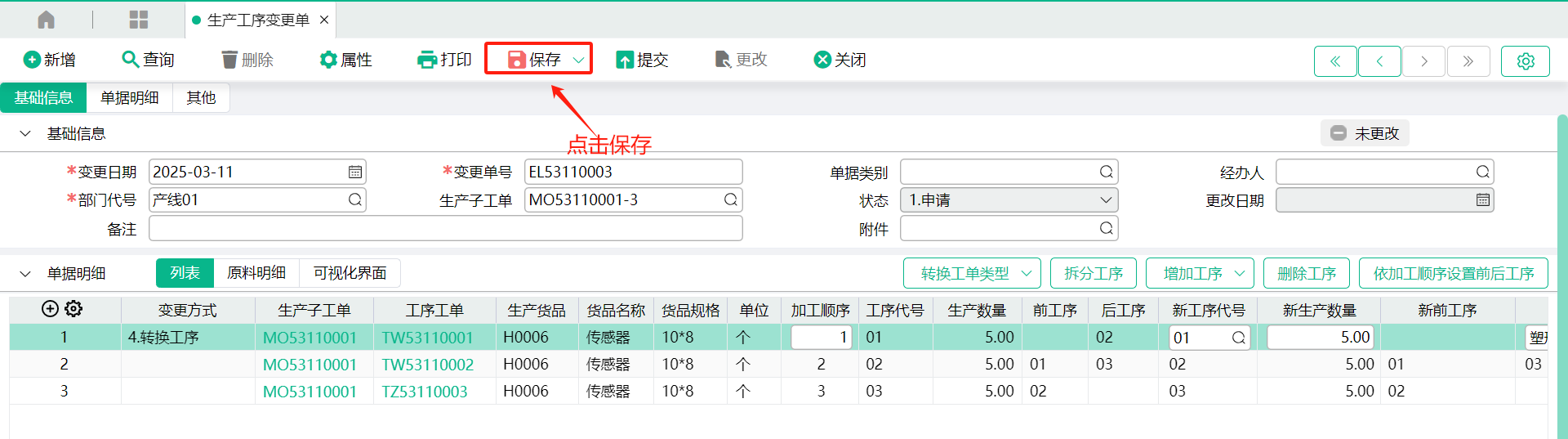Open the apps grid icon

tap(139, 20)
